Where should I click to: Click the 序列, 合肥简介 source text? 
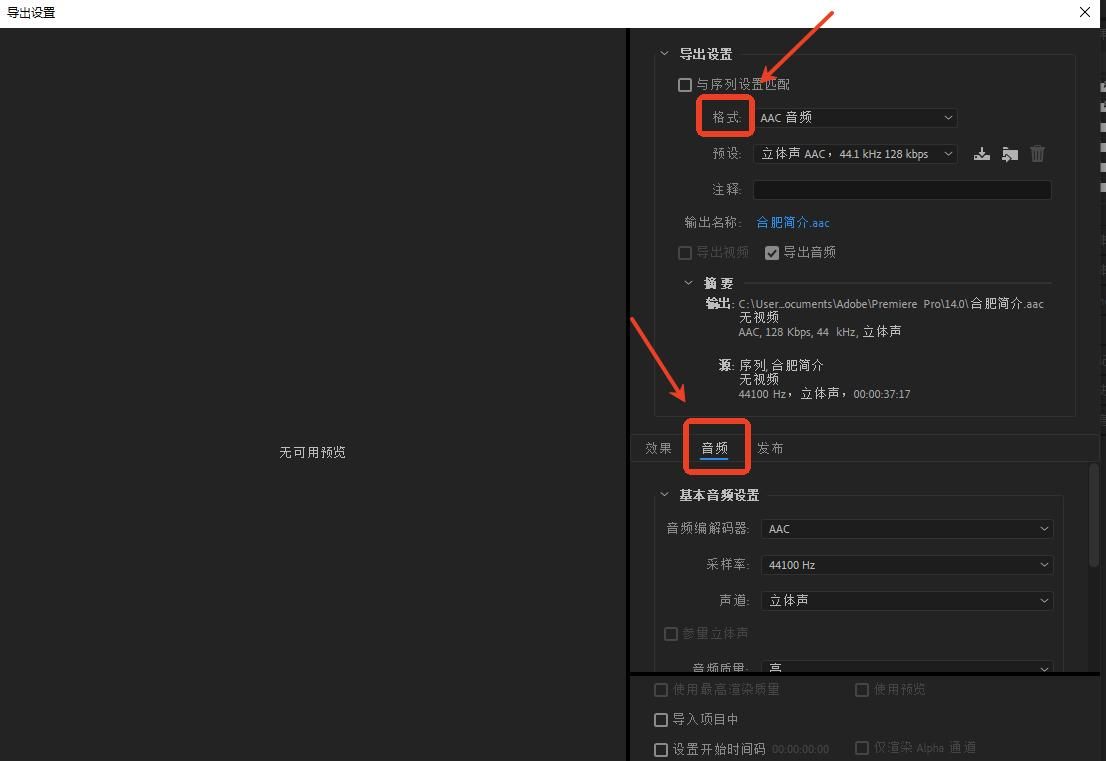pyautogui.click(x=781, y=365)
